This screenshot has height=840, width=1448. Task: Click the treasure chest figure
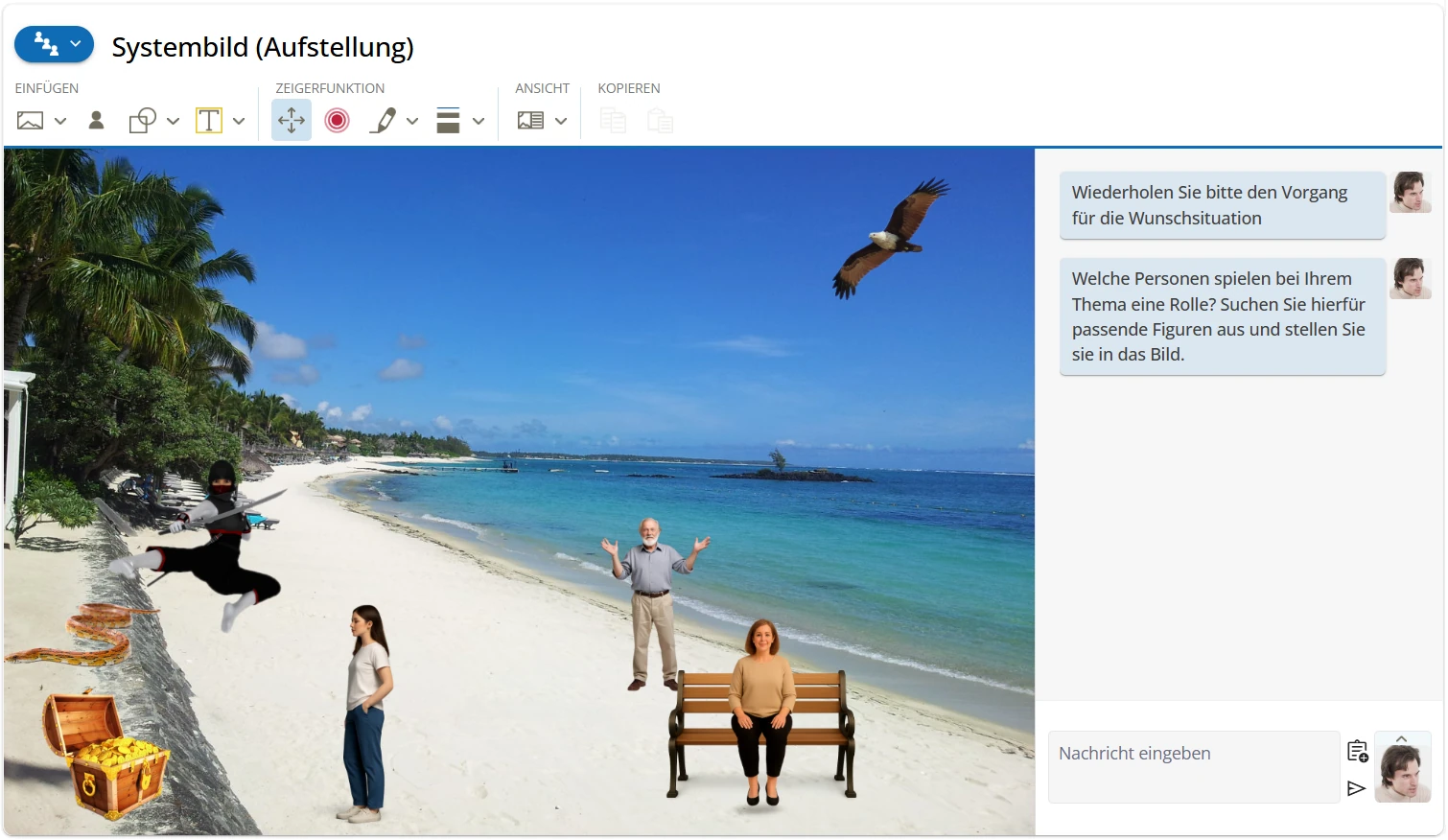pyautogui.click(x=104, y=758)
